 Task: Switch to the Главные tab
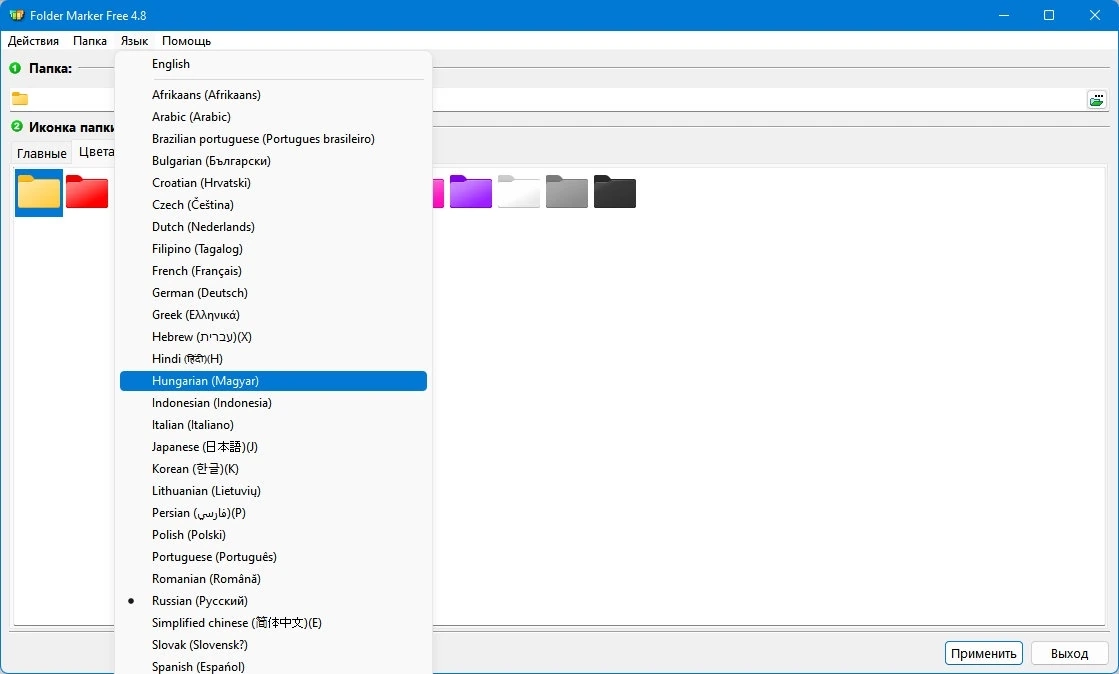[41, 153]
